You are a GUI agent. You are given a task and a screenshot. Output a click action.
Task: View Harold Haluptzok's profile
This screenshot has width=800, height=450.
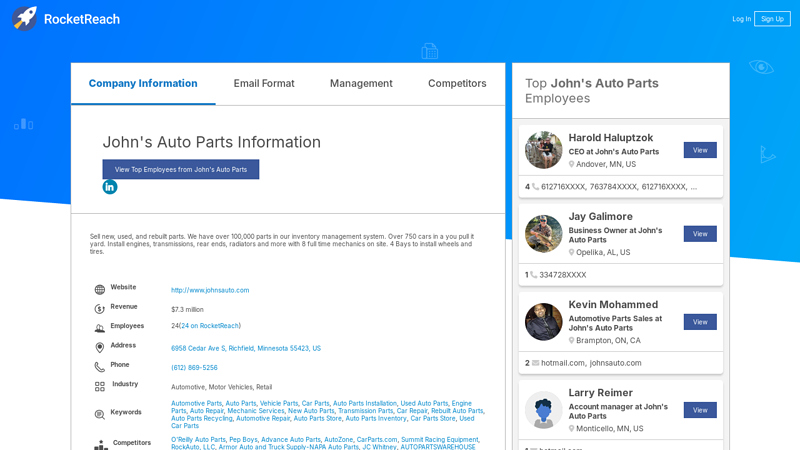700,150
